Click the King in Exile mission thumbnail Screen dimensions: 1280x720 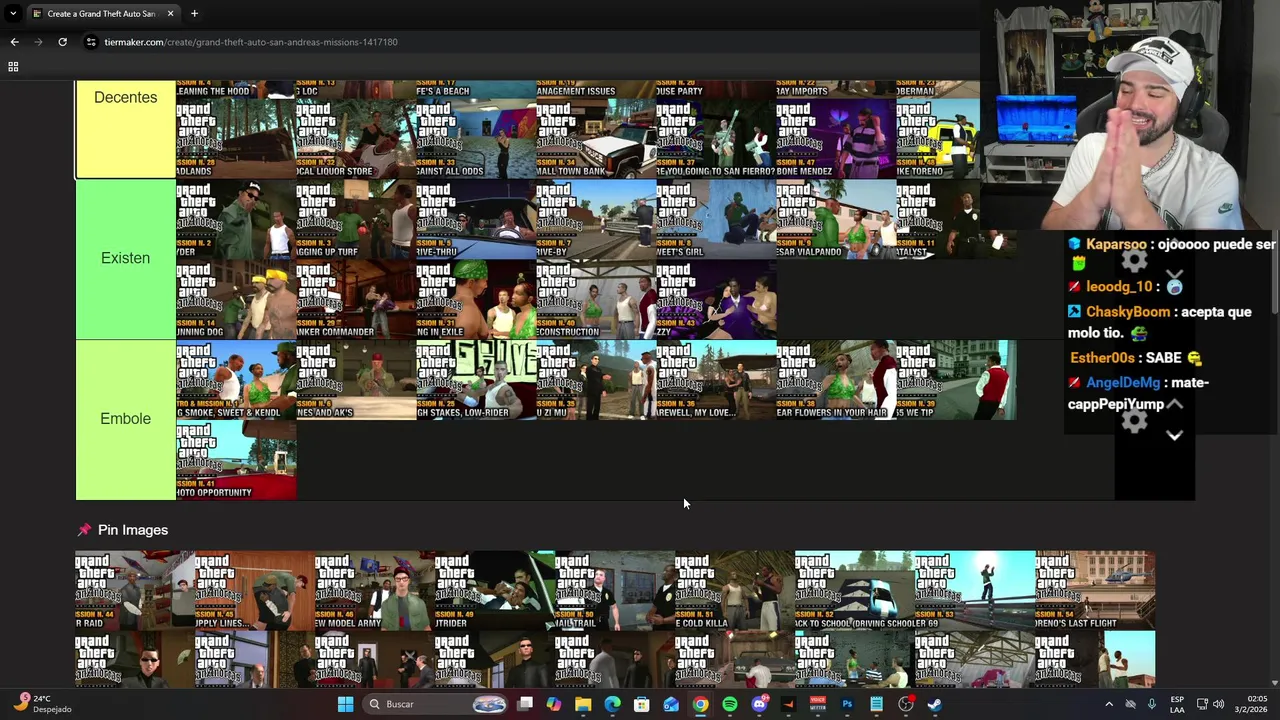476,299
